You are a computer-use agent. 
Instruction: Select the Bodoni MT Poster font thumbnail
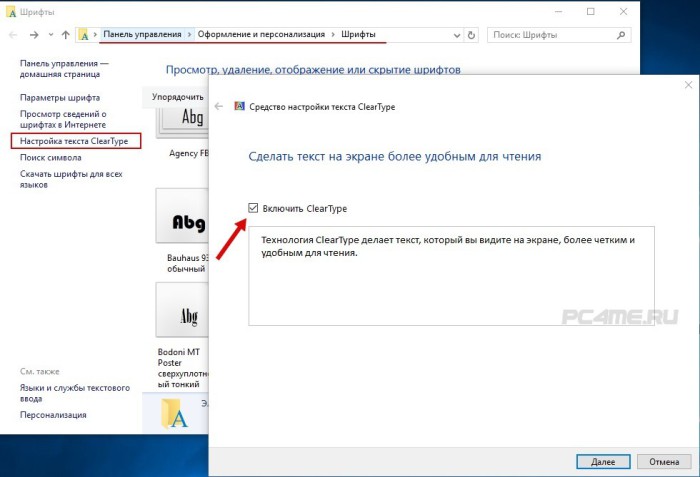tap(182, 310)
